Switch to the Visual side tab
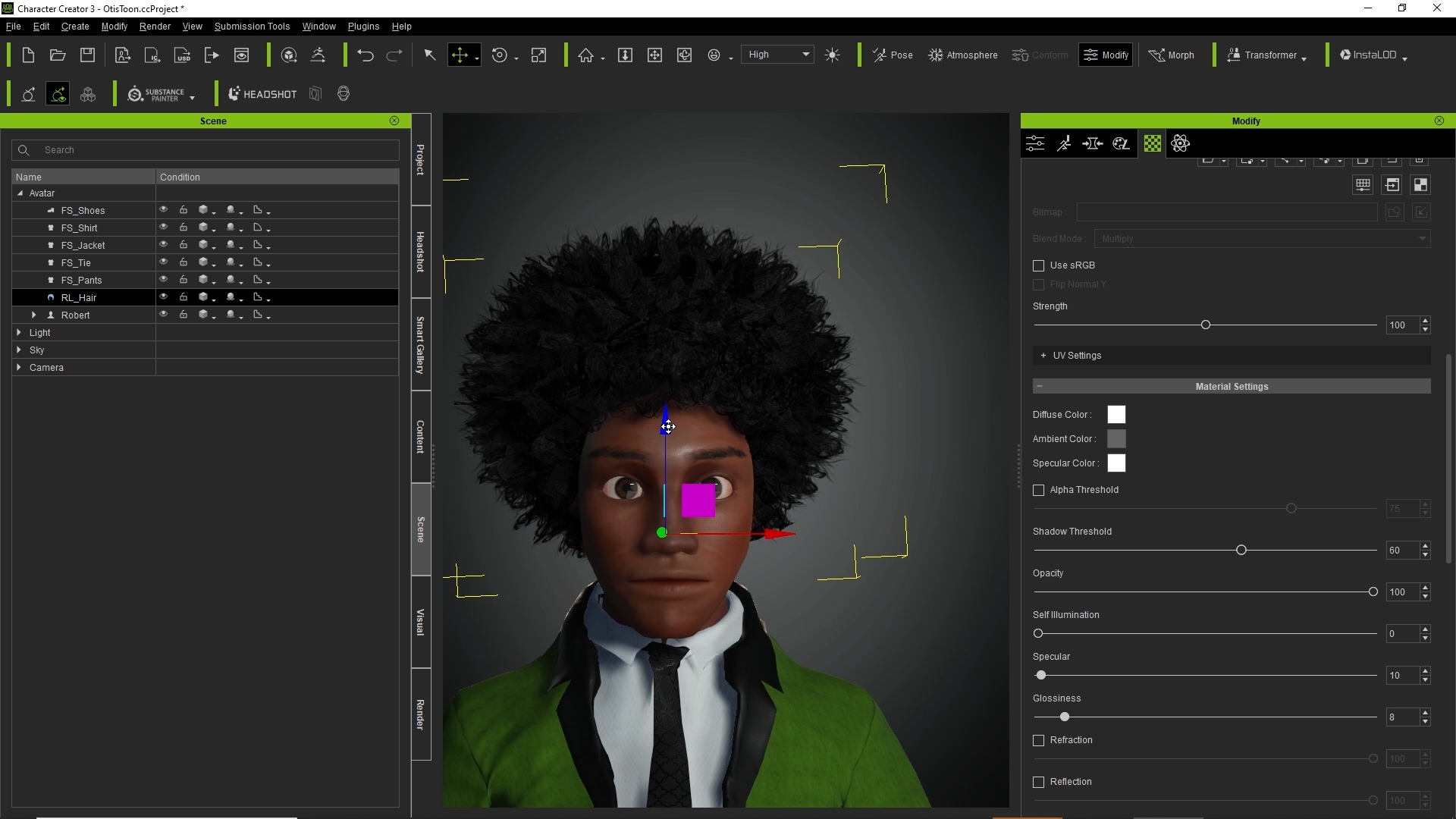The image size is (1456, 819). point(421,622)
